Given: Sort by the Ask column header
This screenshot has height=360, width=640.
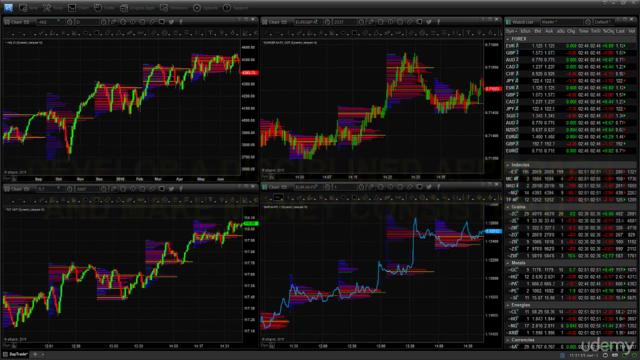Looking at the screenshot, I should pyautogui.click(x=549, y=31).
